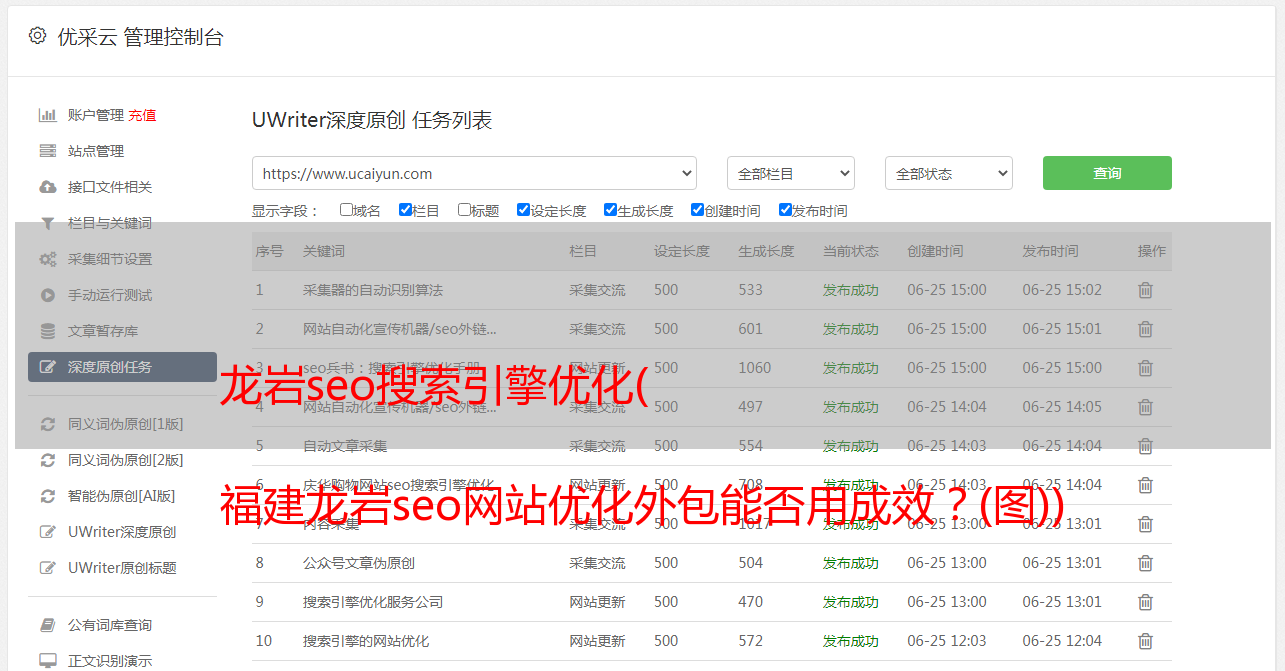Click the 栏目与关键词 filter icon
Image resolution: width=1285 pixels, height=671 pixels.
[47, 223]
